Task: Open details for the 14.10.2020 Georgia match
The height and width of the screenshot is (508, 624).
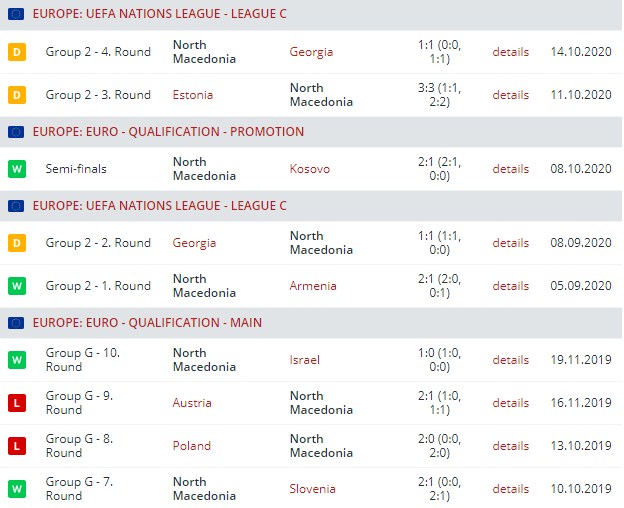Action: coord(510,52)
